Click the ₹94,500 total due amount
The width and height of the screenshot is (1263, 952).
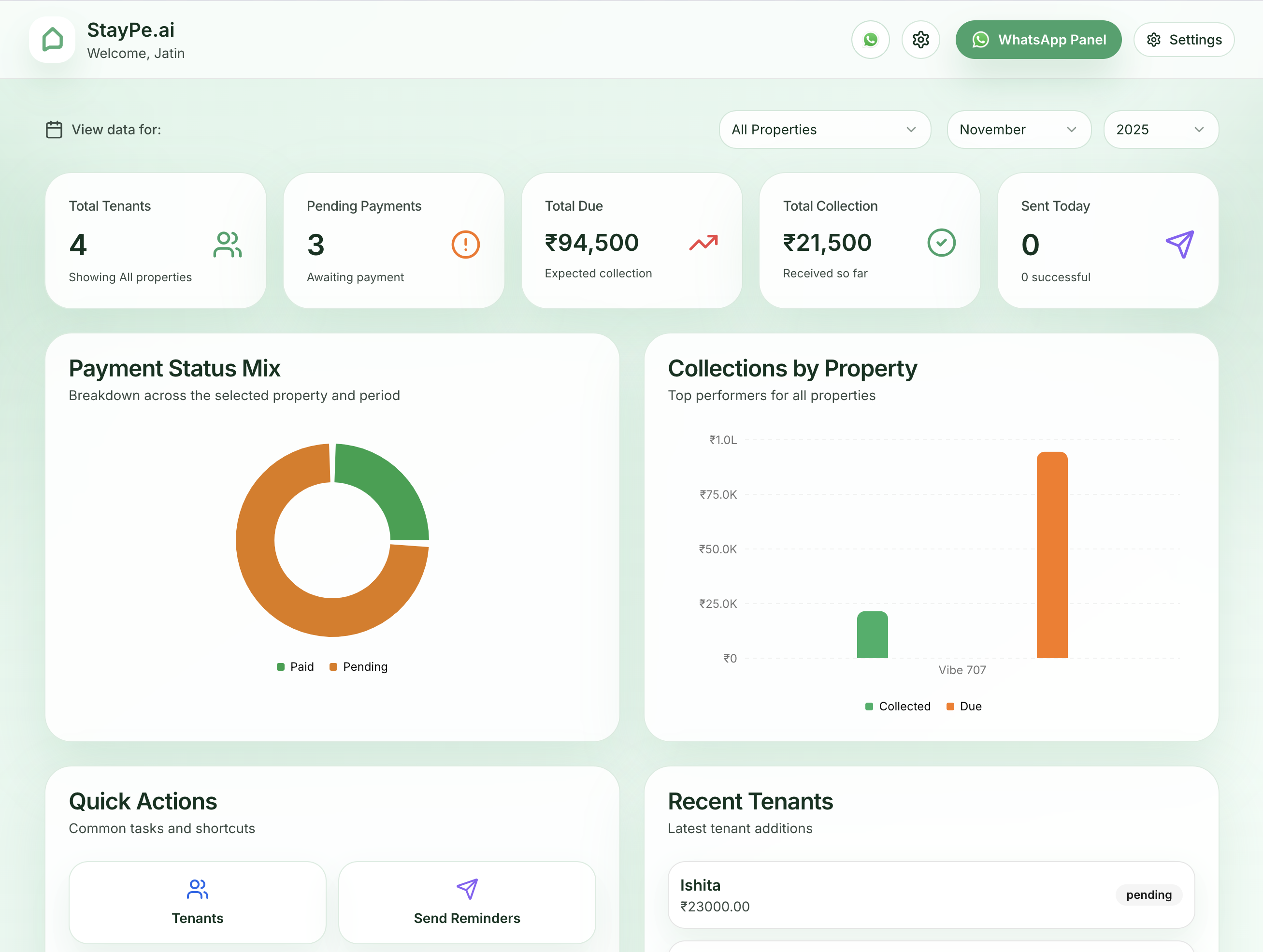pos(591,243)
